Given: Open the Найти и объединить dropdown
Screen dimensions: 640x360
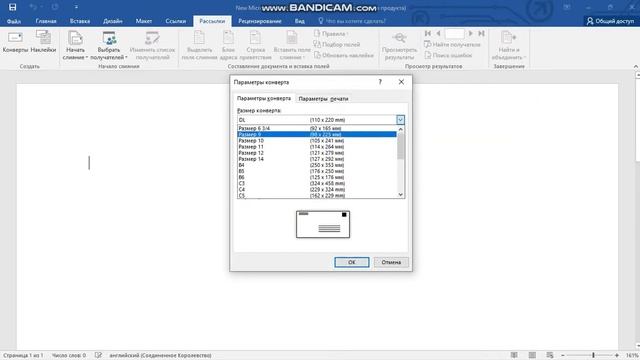Looking at the screenshot, I should [x=509, y=46].
